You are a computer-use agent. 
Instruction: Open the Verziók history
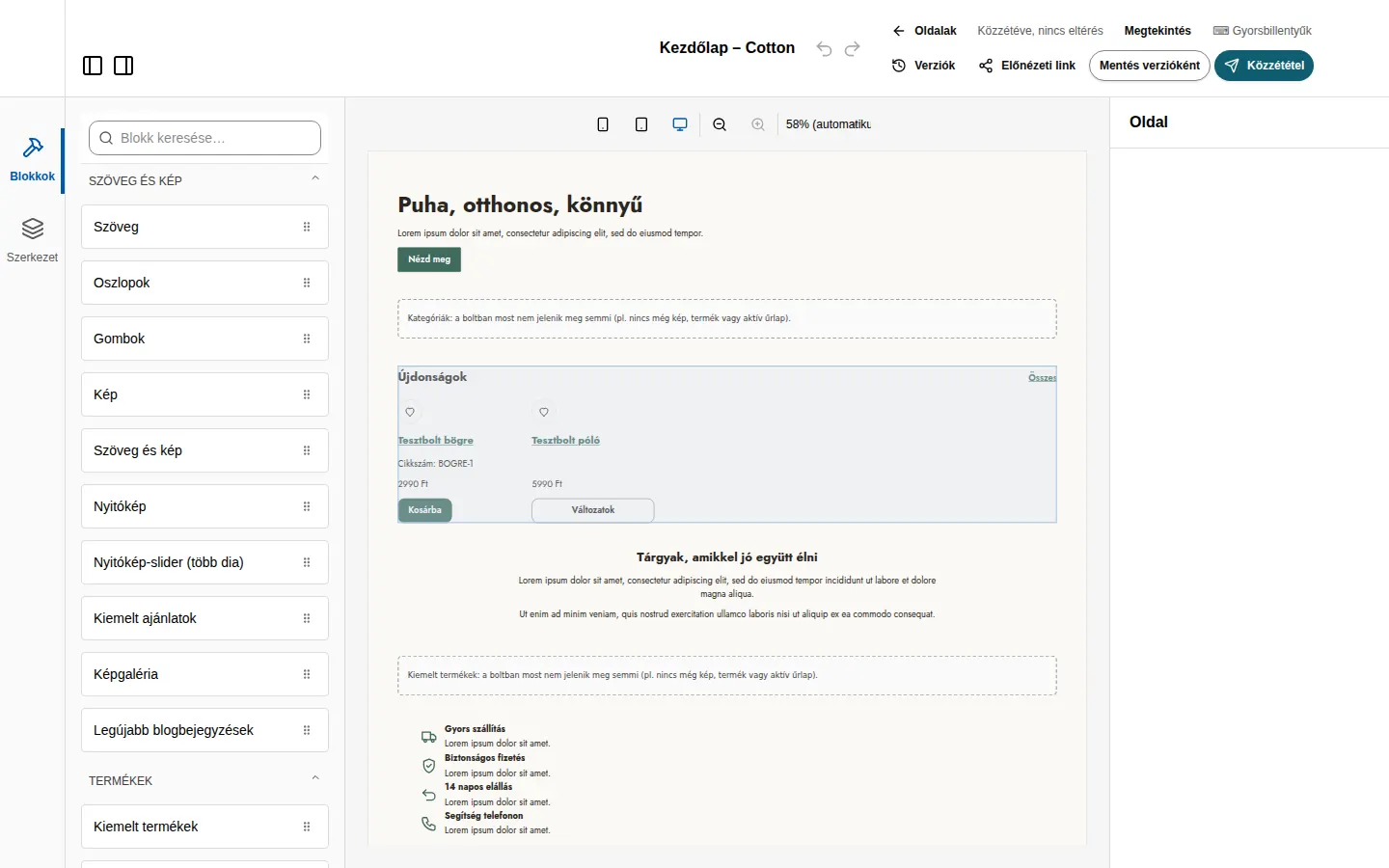pos(923,66)
